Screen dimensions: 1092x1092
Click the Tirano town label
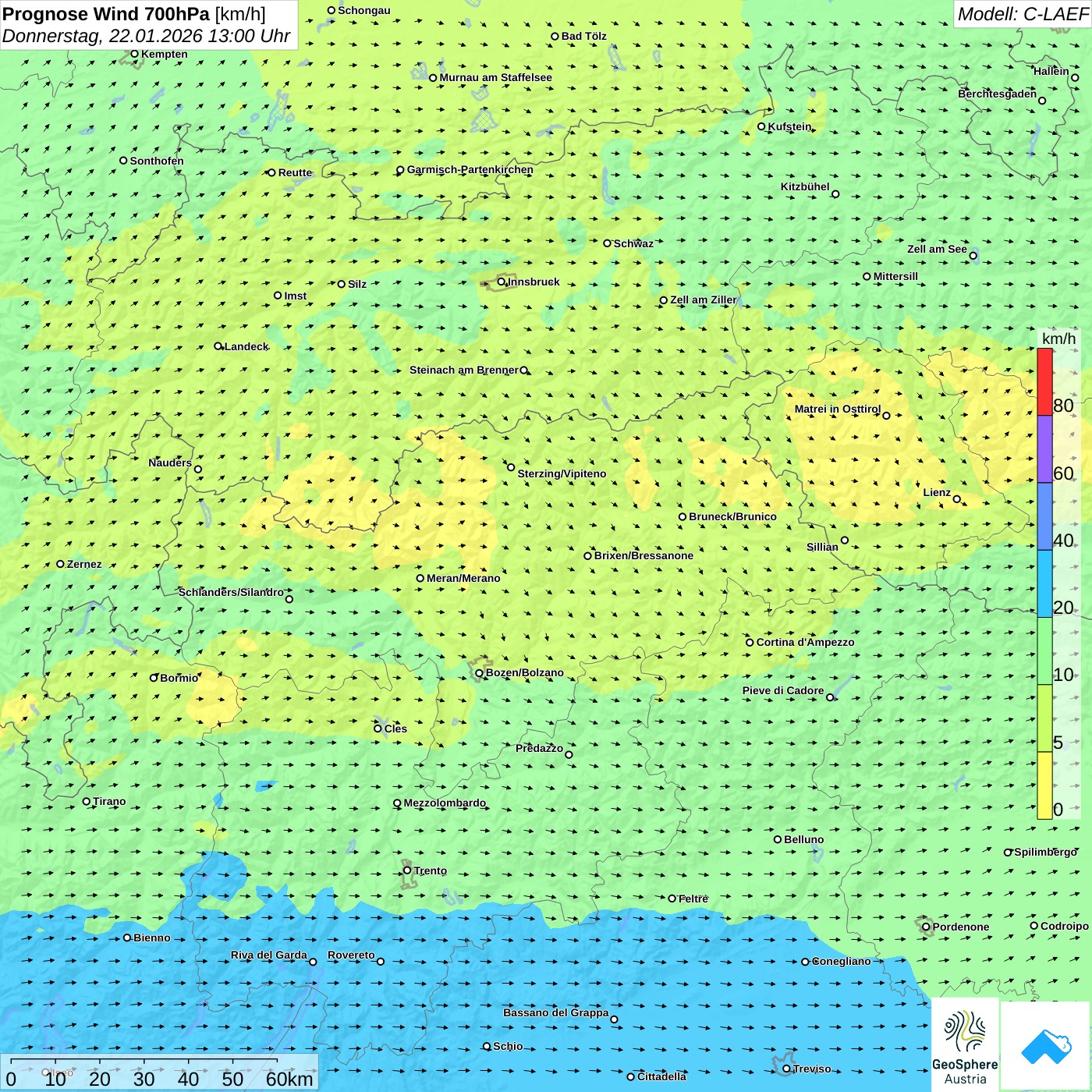pos(109,801)
